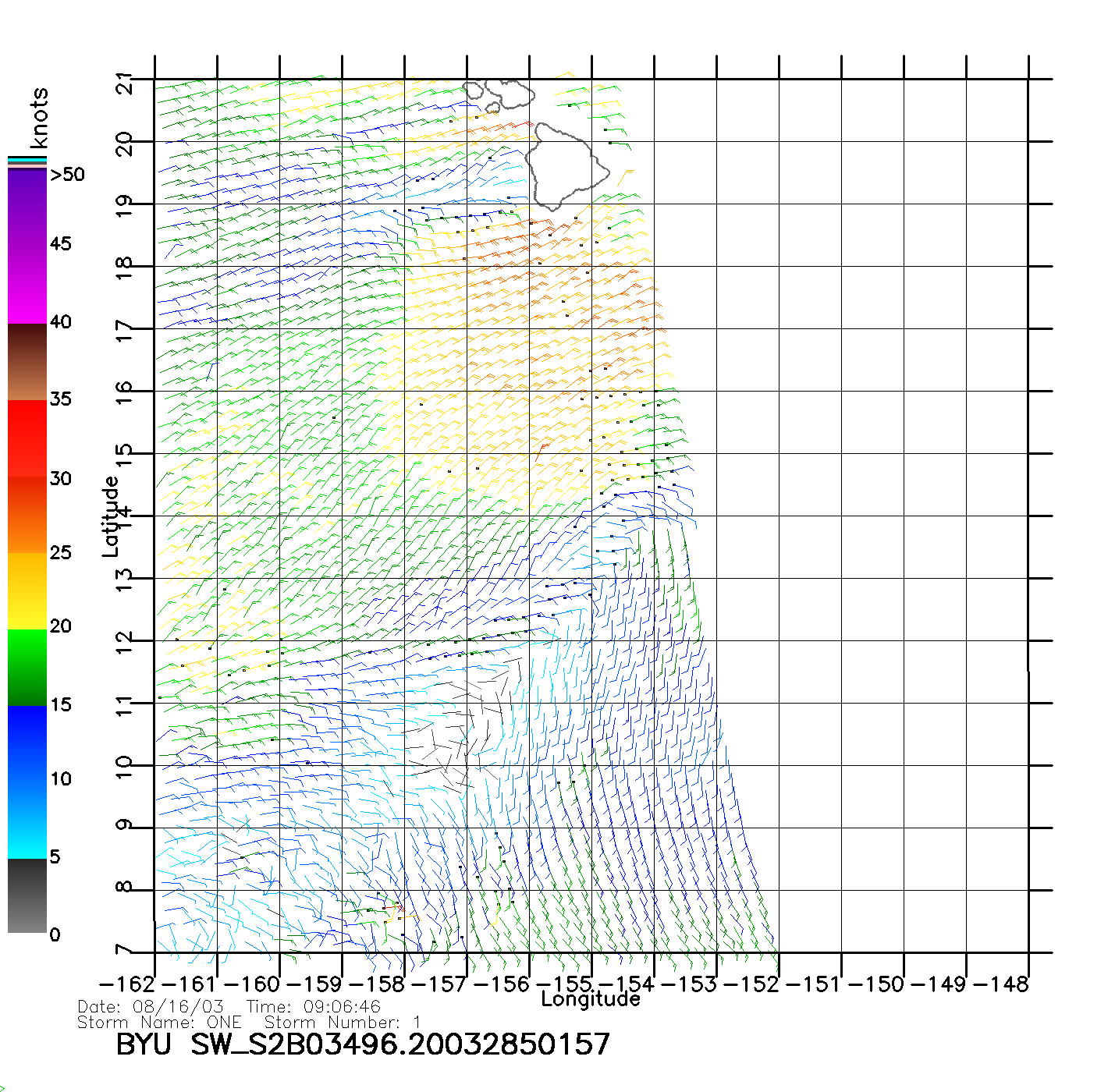Viewport: 1108px width, 1092px height.
Task: Click the purple 45–50 knots legend segment
Action: tap(27, 207)
